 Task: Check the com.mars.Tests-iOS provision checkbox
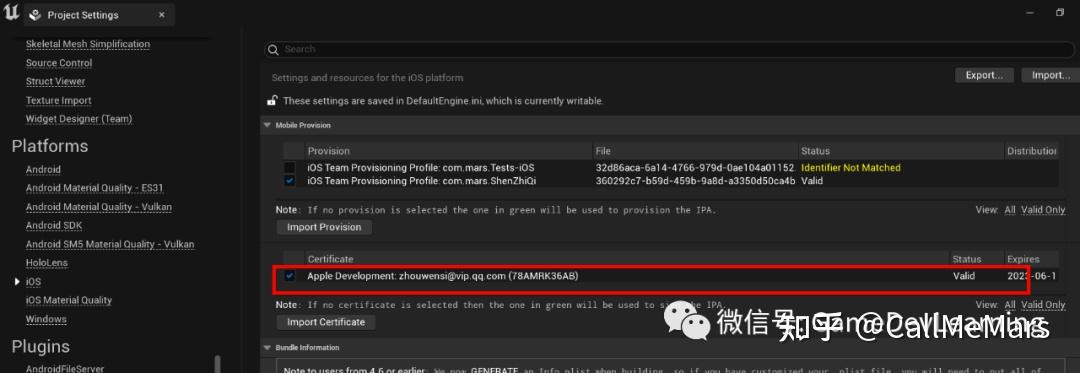(x=290, y=168)
